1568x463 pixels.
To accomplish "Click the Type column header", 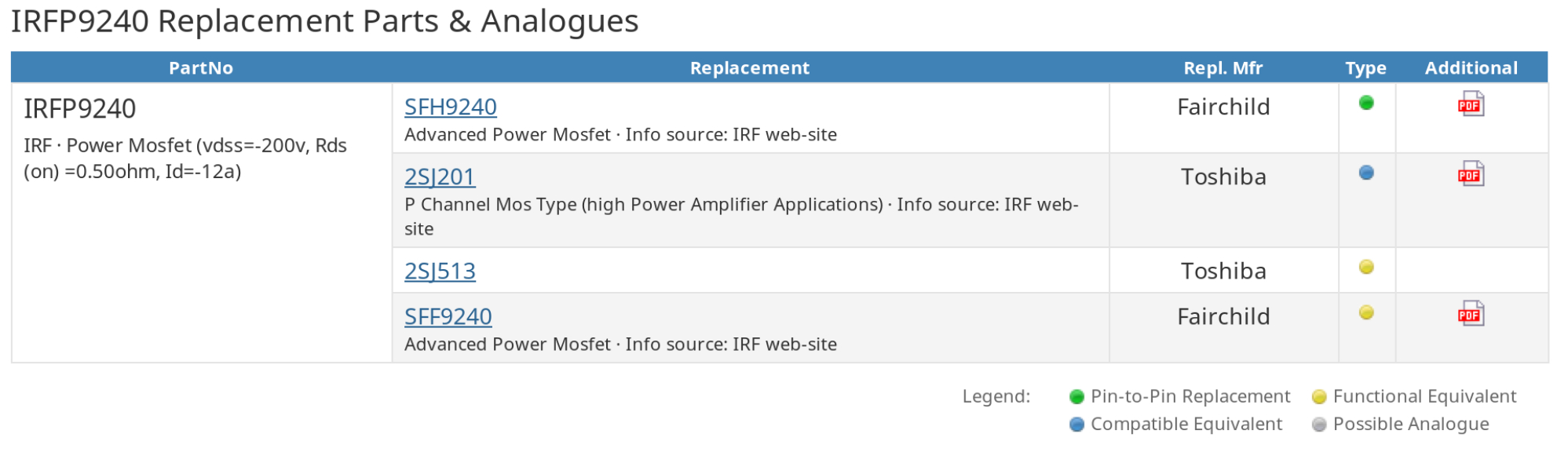I will pyautogui.click(x=1366, y=68).
